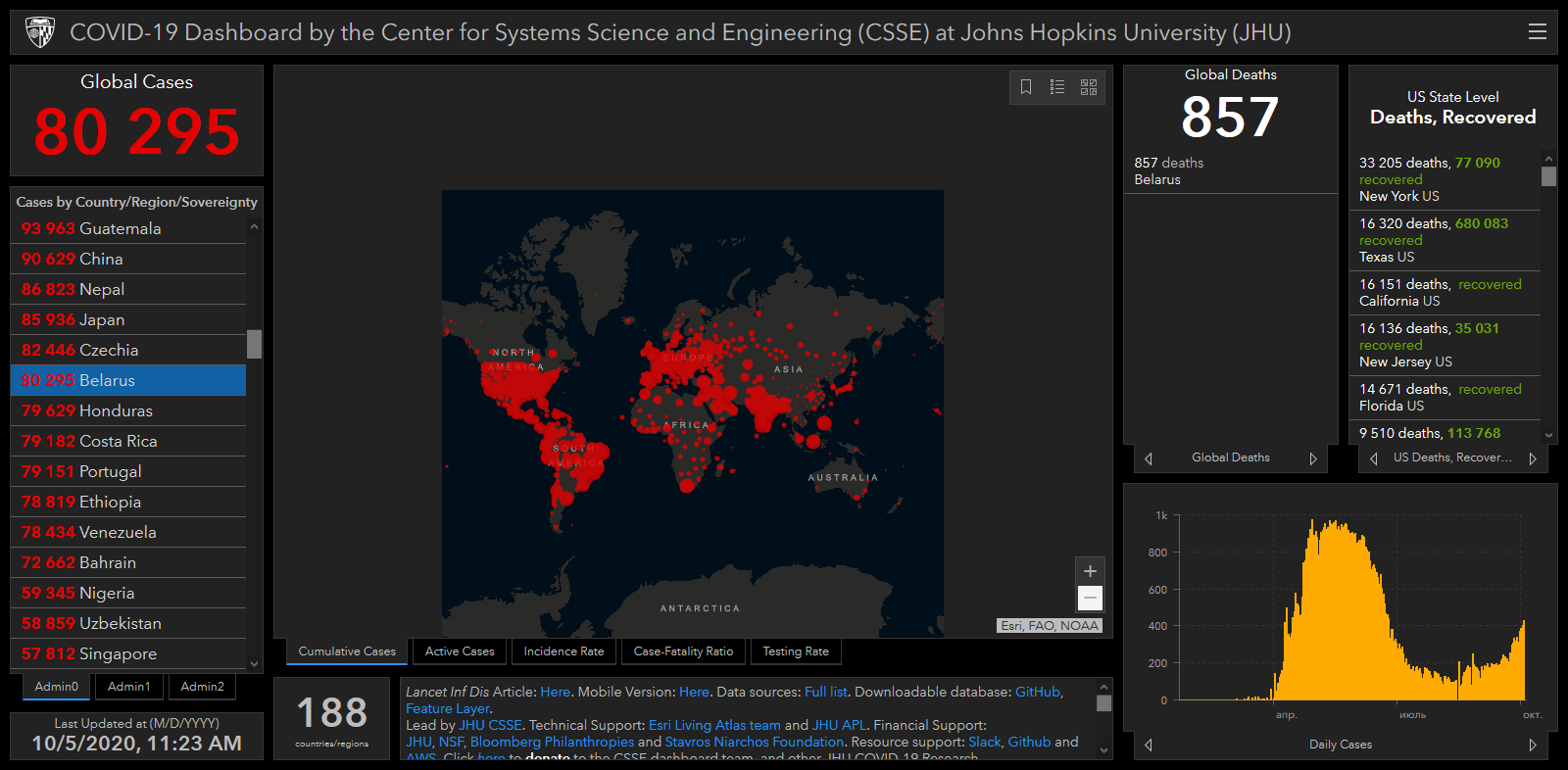
Task: Open the JHU CSSE lead link
Action: click(491, 726)
